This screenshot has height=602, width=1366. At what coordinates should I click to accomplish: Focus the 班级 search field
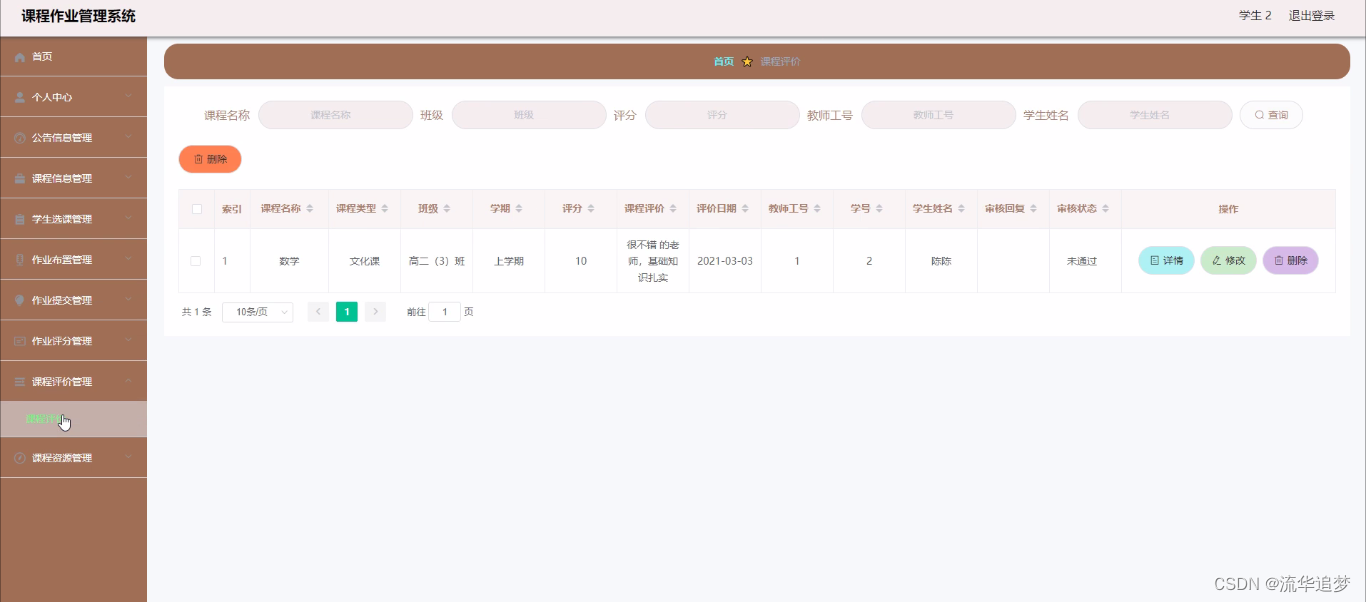click(529, 115)
